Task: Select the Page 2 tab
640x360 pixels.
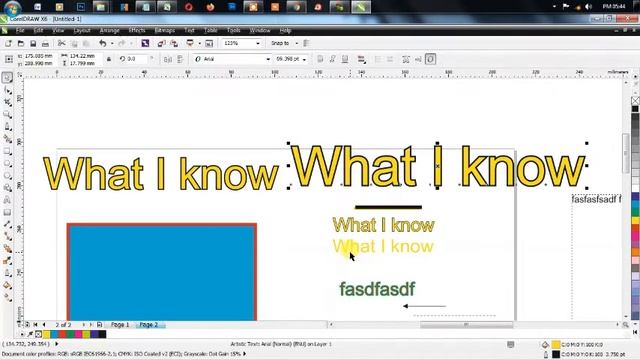Action: (x=149, y=325)
